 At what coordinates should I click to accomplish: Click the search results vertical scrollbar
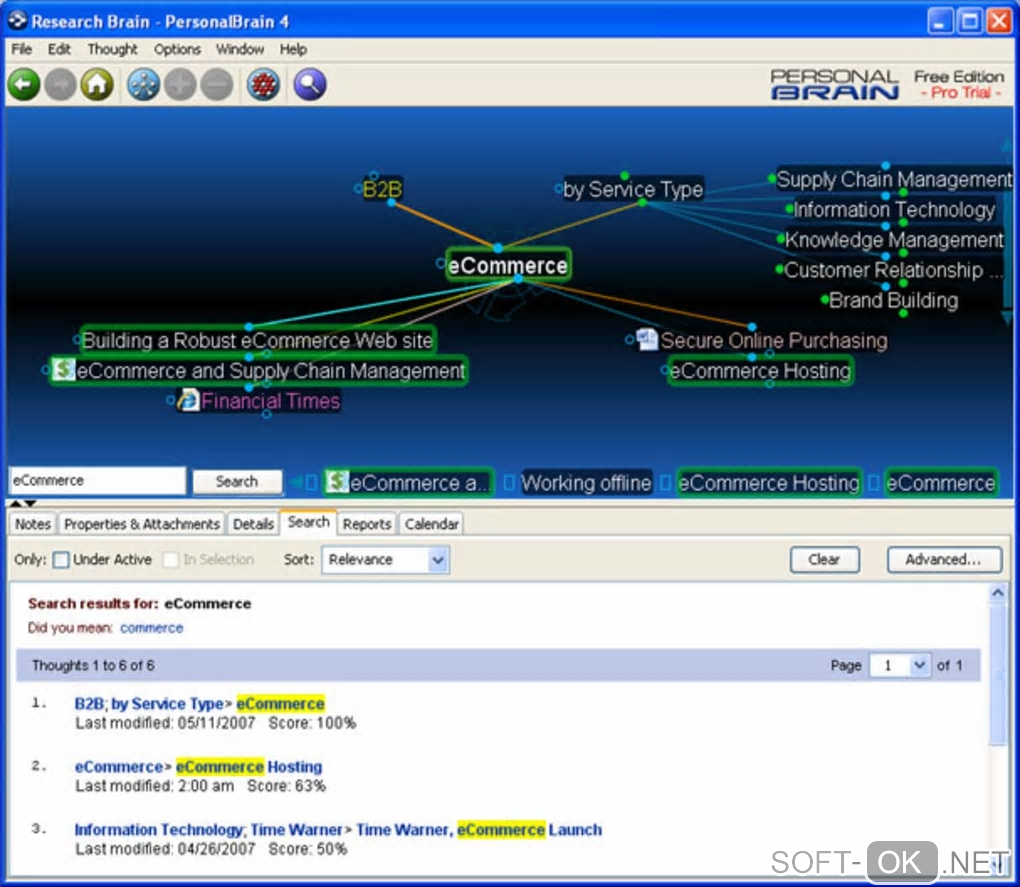click(x=997, y=673)
